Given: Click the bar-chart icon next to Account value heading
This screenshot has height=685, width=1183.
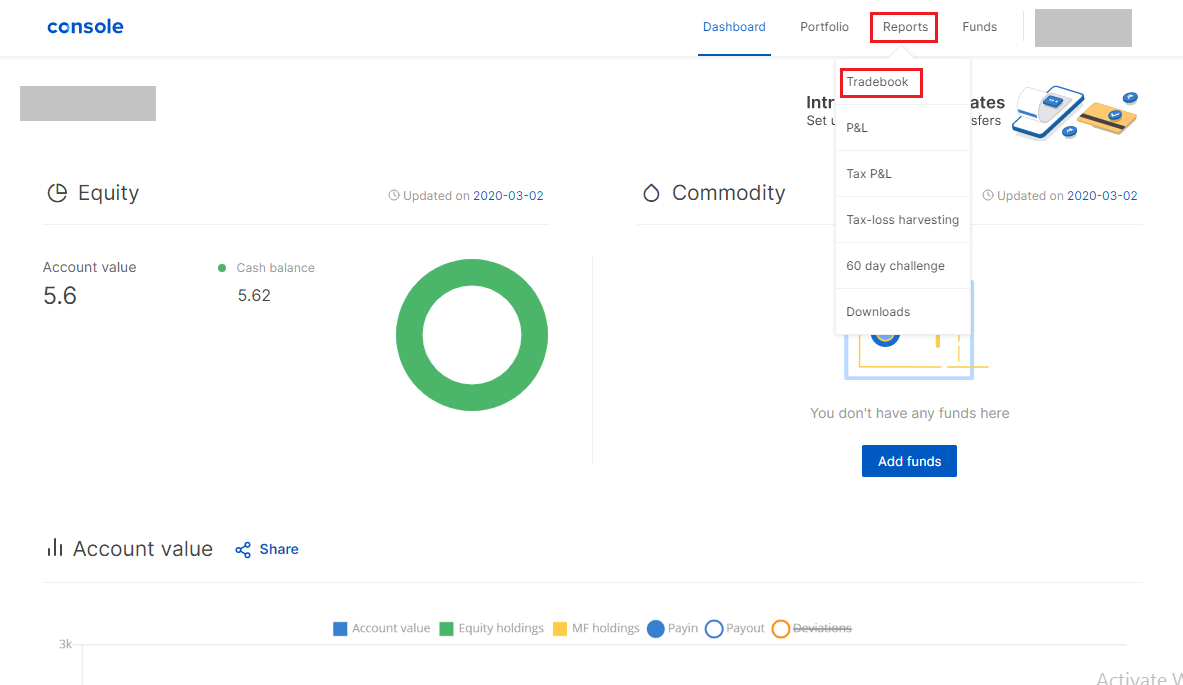Looking at the screenshot, I should pos(55,548).
